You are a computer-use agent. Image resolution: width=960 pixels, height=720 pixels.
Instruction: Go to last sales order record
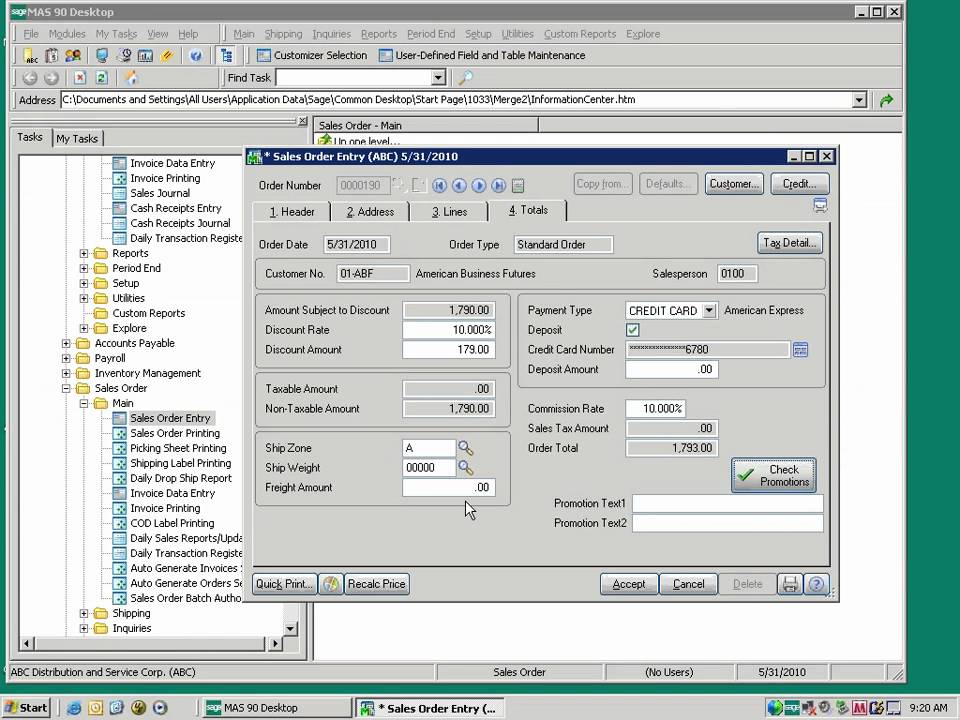click(x=498, y=186)
